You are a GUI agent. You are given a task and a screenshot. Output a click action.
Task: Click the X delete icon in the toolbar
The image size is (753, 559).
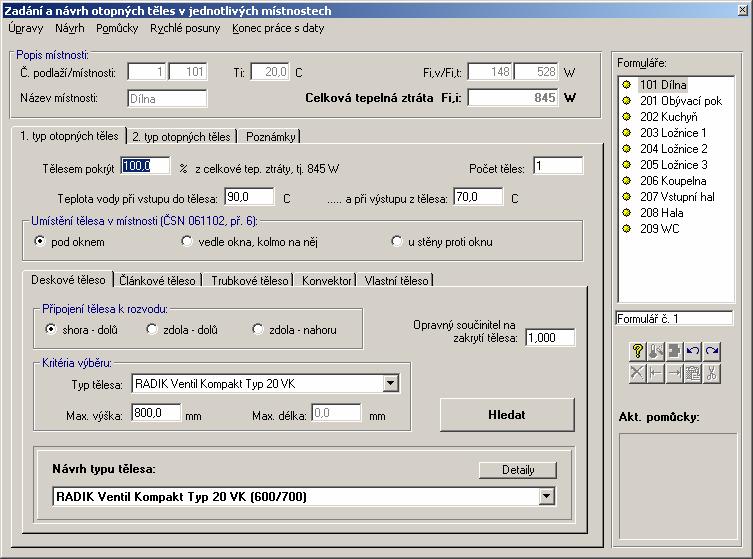(637, 373)
